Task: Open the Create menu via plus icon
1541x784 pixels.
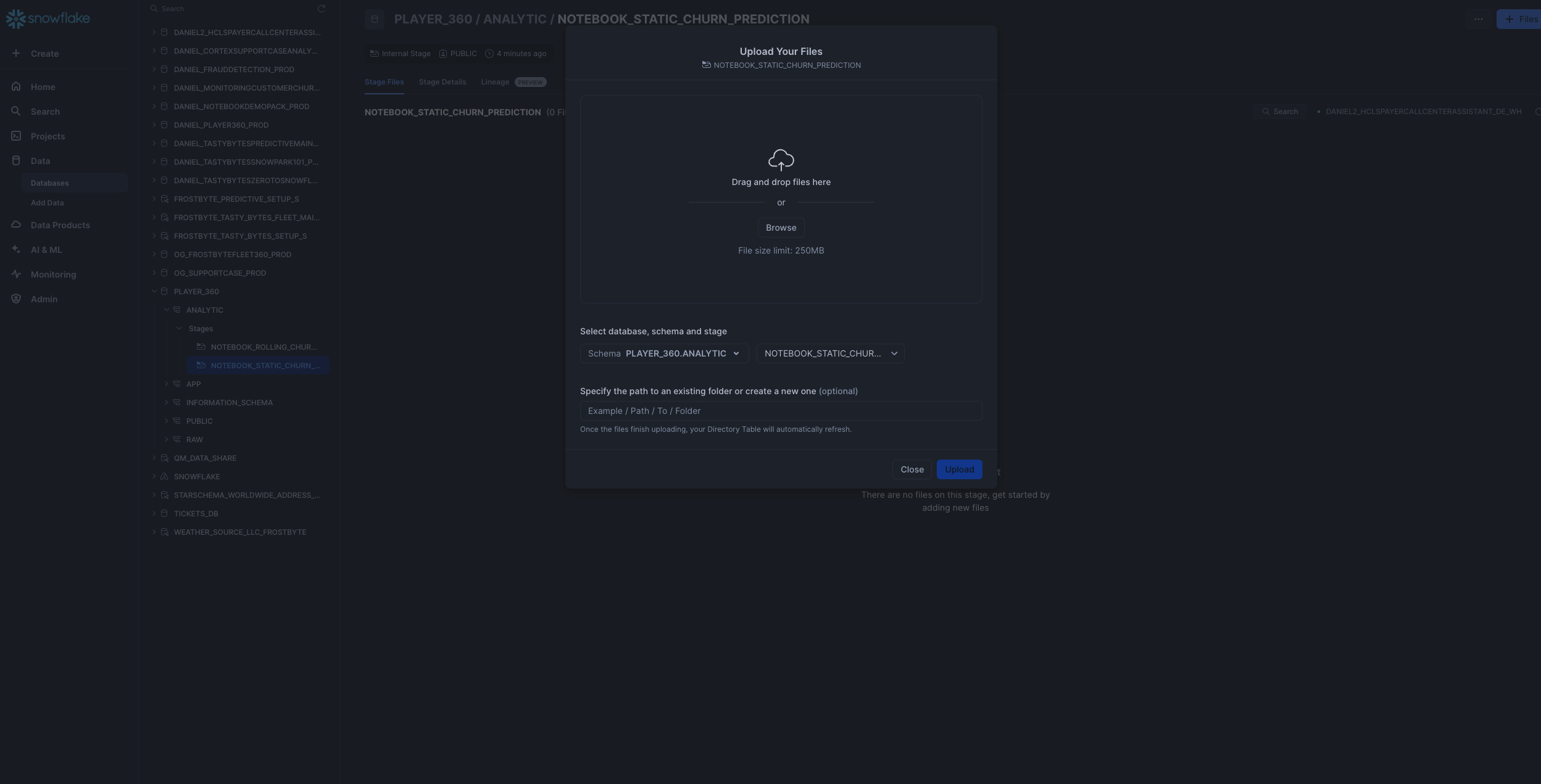Action: point(16,53)
